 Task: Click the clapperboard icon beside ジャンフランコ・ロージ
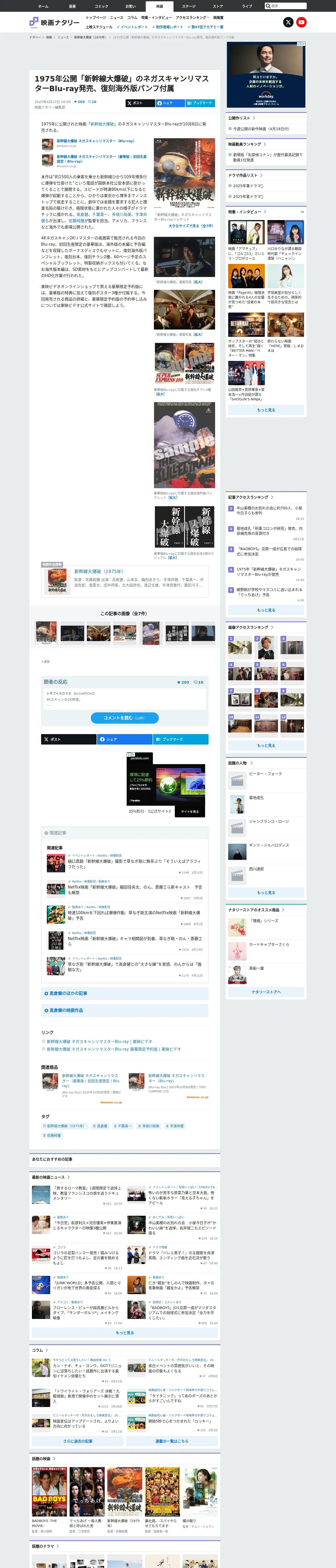(x=237, y=828)
